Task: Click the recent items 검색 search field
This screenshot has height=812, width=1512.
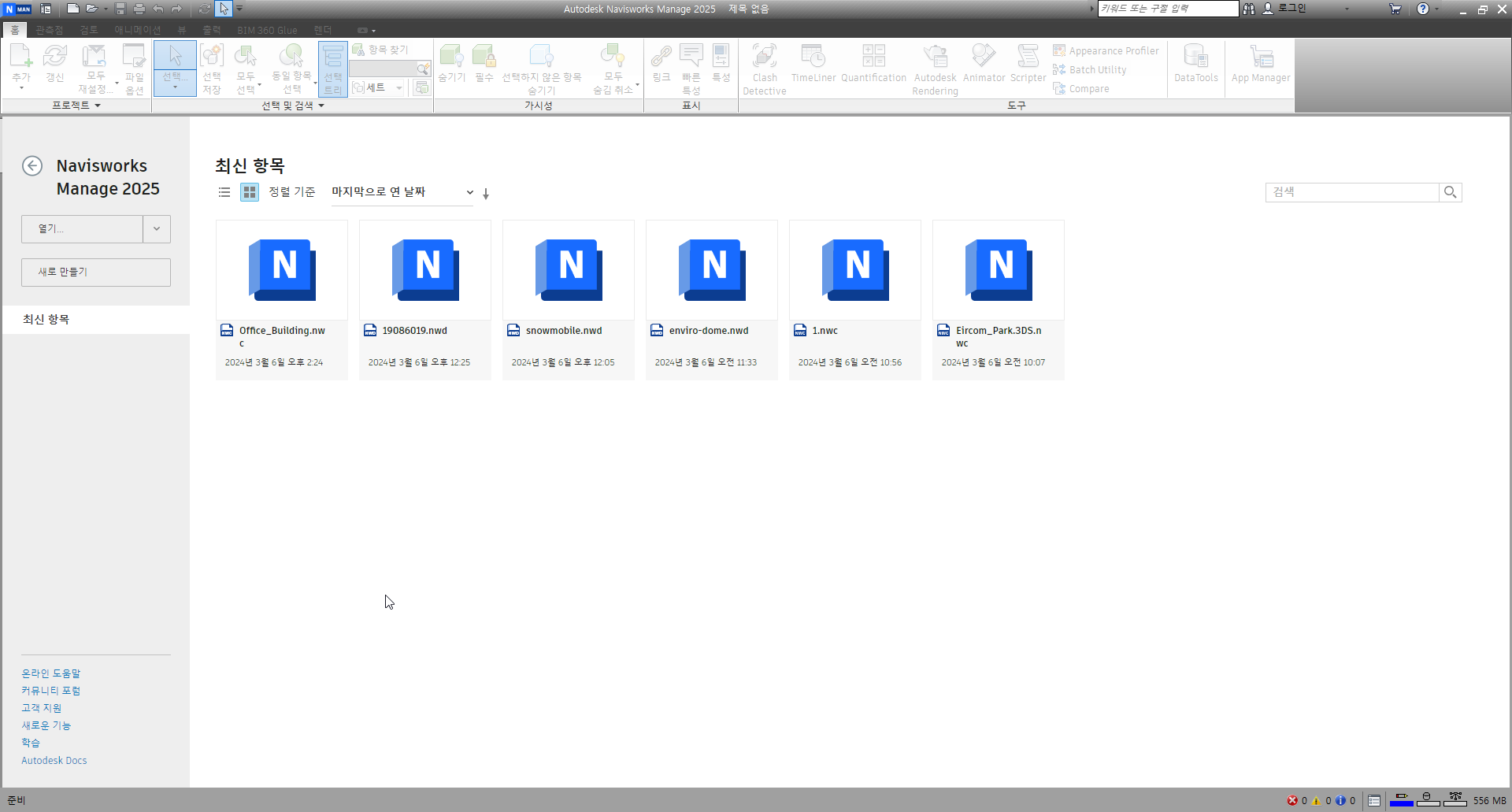Action: click(1352, 192)
